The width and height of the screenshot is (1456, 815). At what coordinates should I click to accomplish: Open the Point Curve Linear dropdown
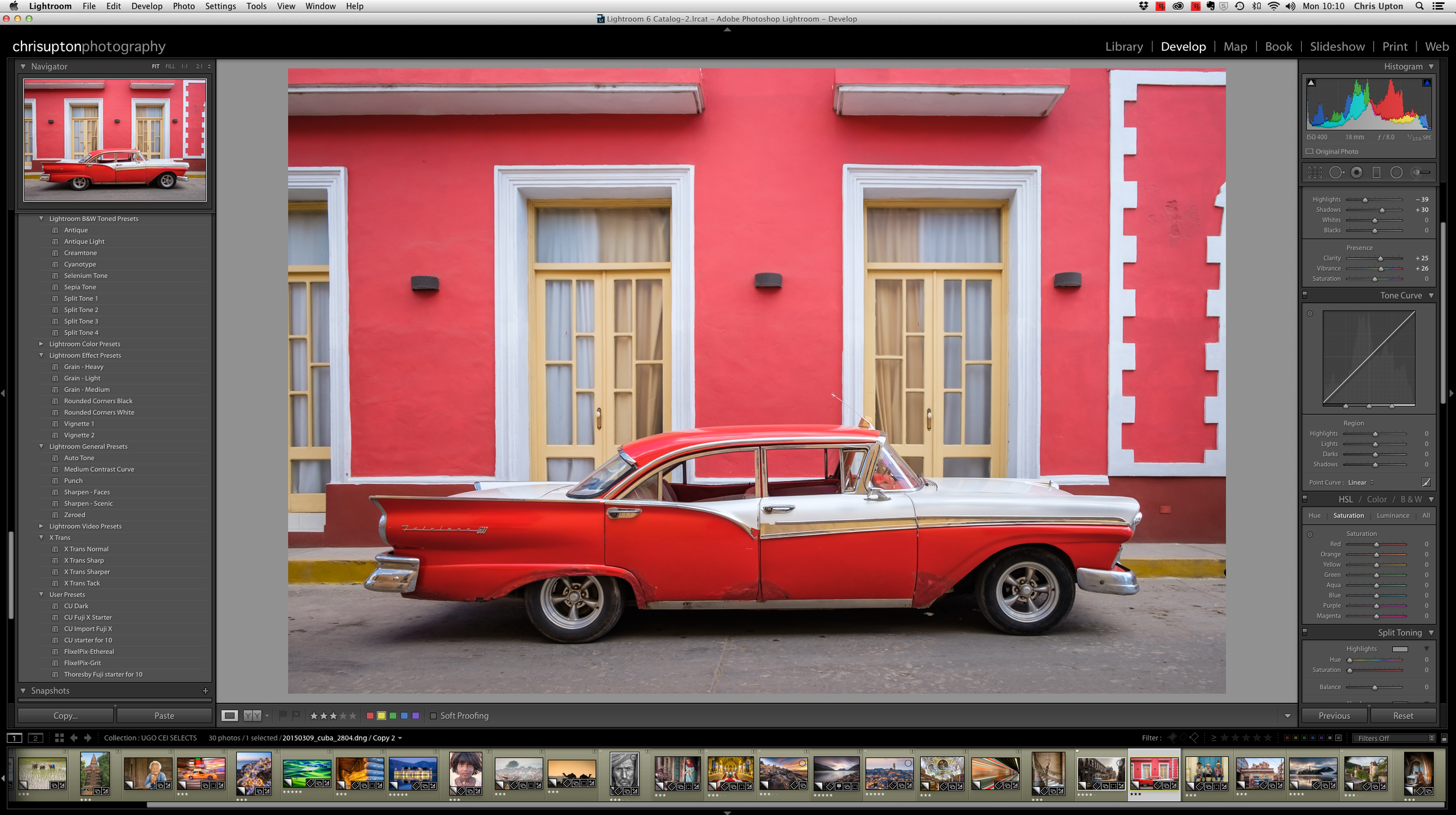pos(1361,482)
